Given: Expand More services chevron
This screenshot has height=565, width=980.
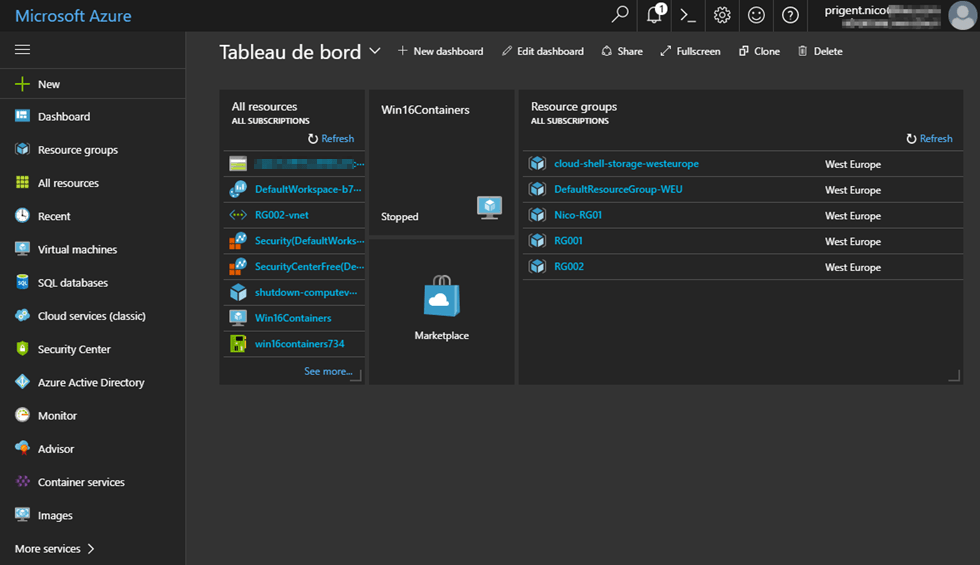Looking at the screenshot, I should [x=91, y=549].
